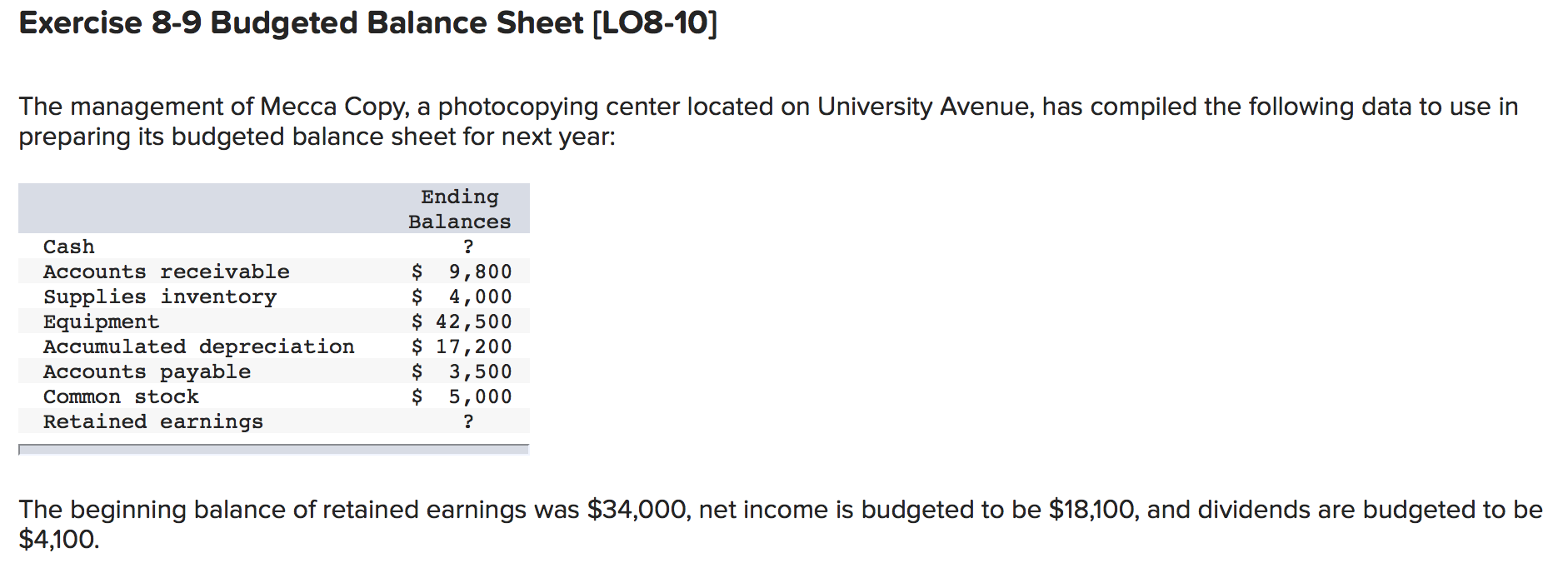Click the $9,800 accounts receivable value

[462, 272]
